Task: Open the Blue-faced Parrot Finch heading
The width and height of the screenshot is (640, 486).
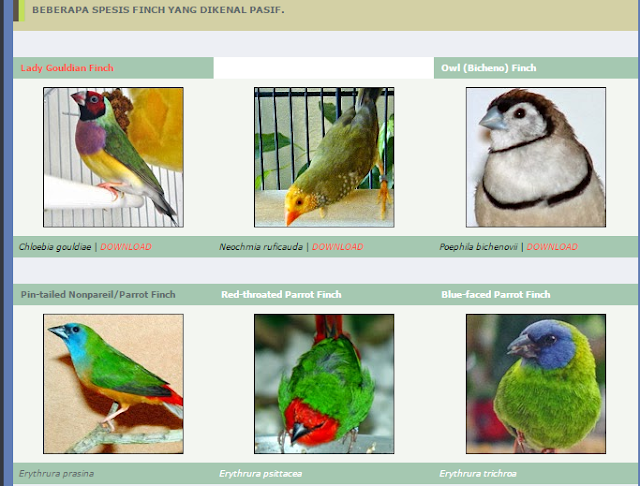Action: [x=496, y=295]
